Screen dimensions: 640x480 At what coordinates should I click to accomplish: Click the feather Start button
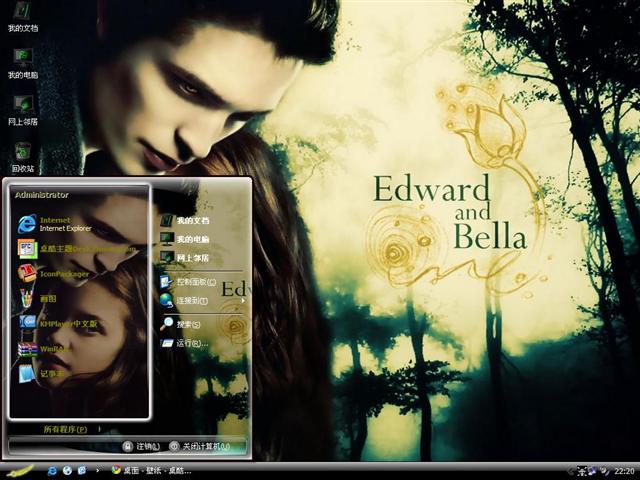[20, 471]
